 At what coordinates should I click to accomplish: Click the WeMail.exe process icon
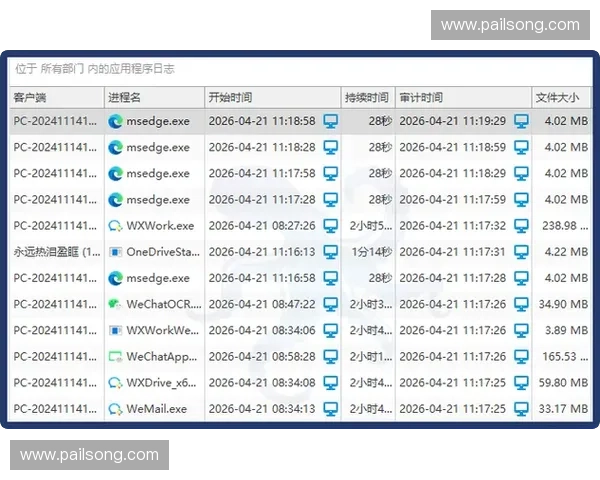(115, 409)
